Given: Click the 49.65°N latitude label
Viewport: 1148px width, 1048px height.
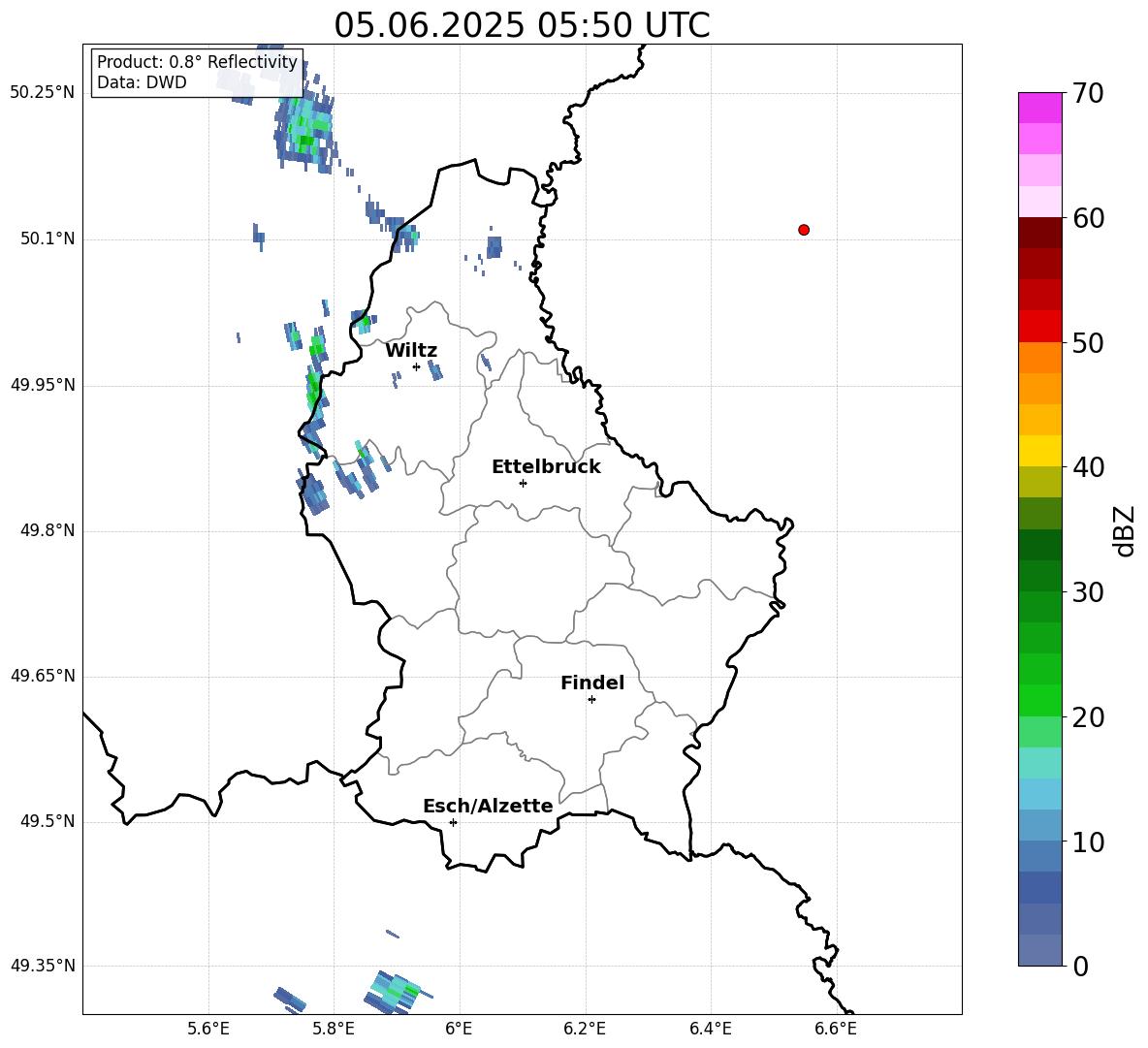Looking at the screenshot, I should click(x=43, y=676).
